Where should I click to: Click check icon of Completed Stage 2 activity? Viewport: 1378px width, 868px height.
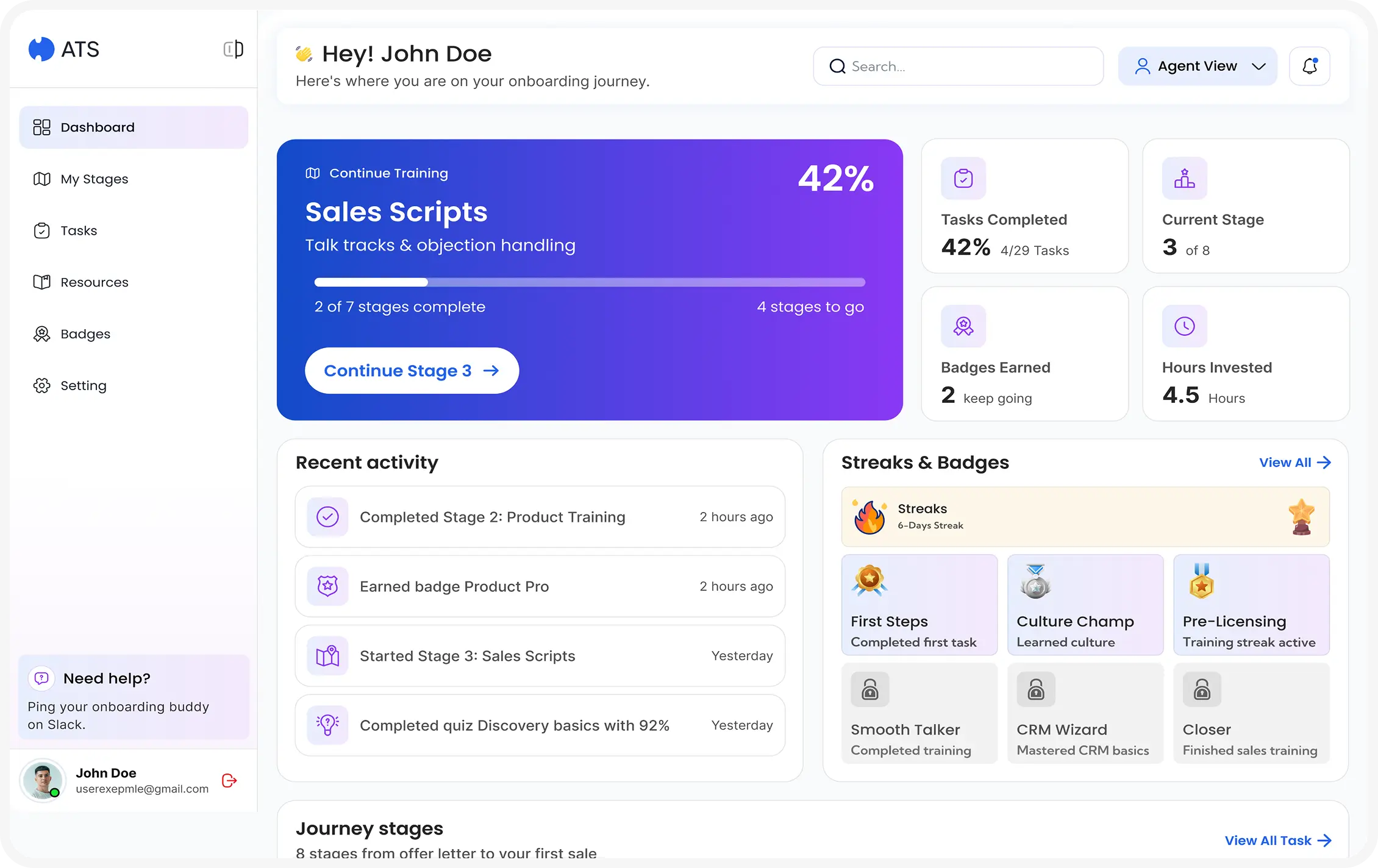coord(327,517)
